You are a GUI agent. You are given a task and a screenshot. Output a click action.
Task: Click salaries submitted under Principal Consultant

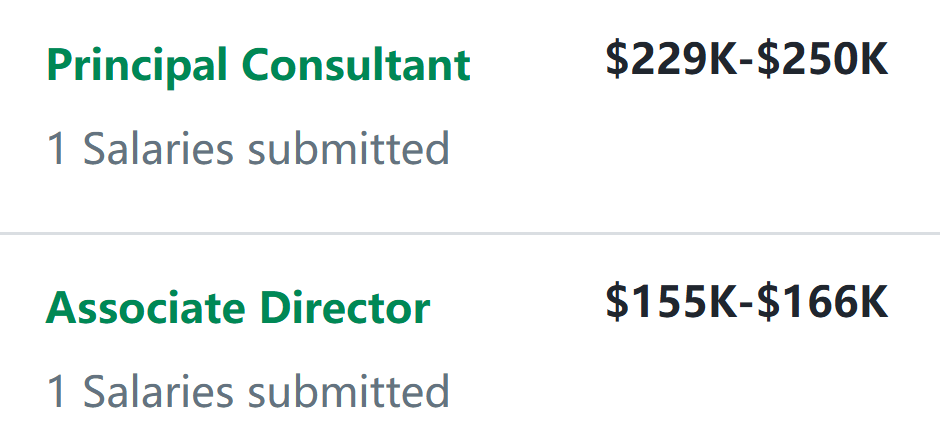coord(248,149)
